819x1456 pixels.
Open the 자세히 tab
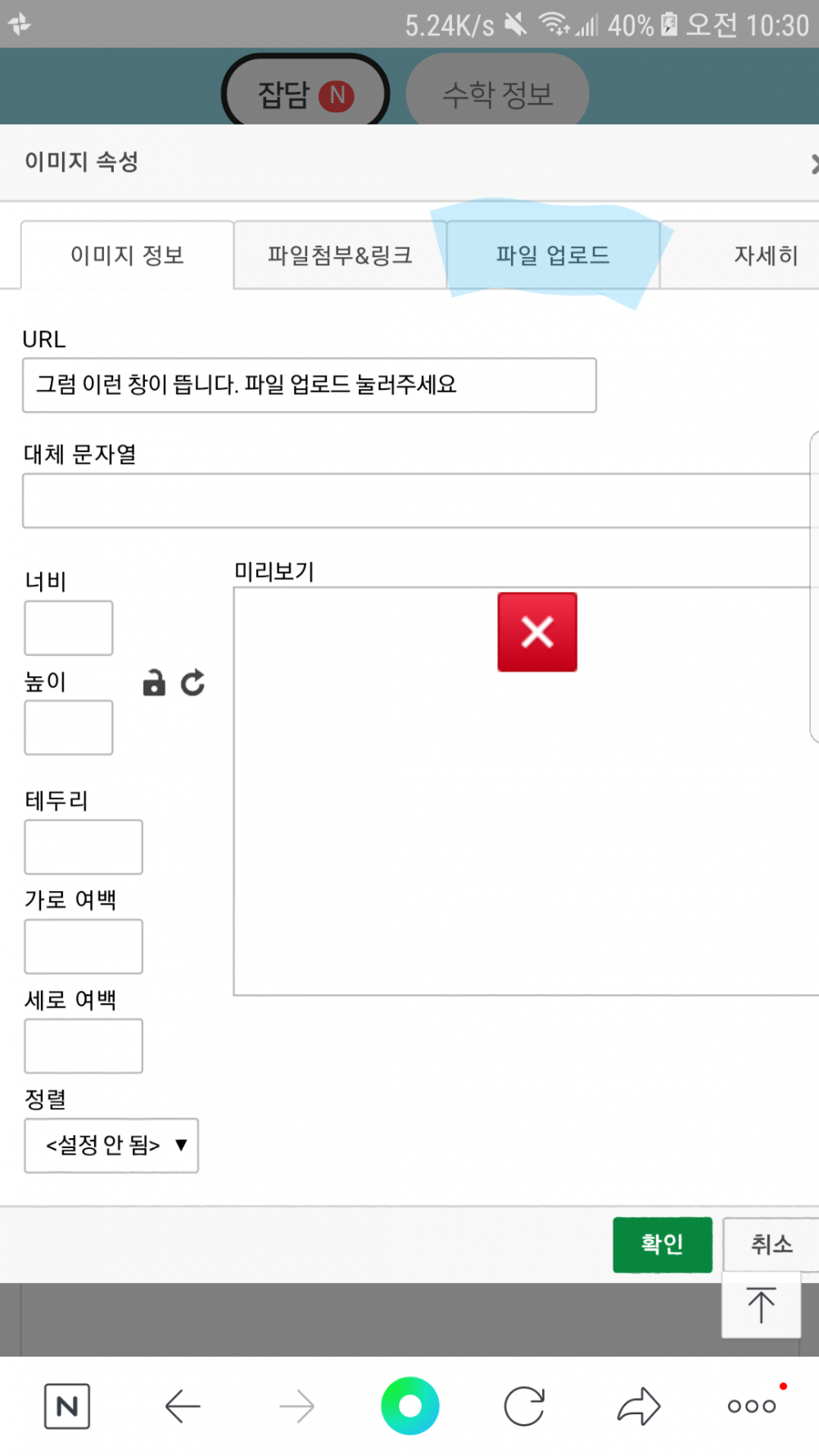(753, 255)
